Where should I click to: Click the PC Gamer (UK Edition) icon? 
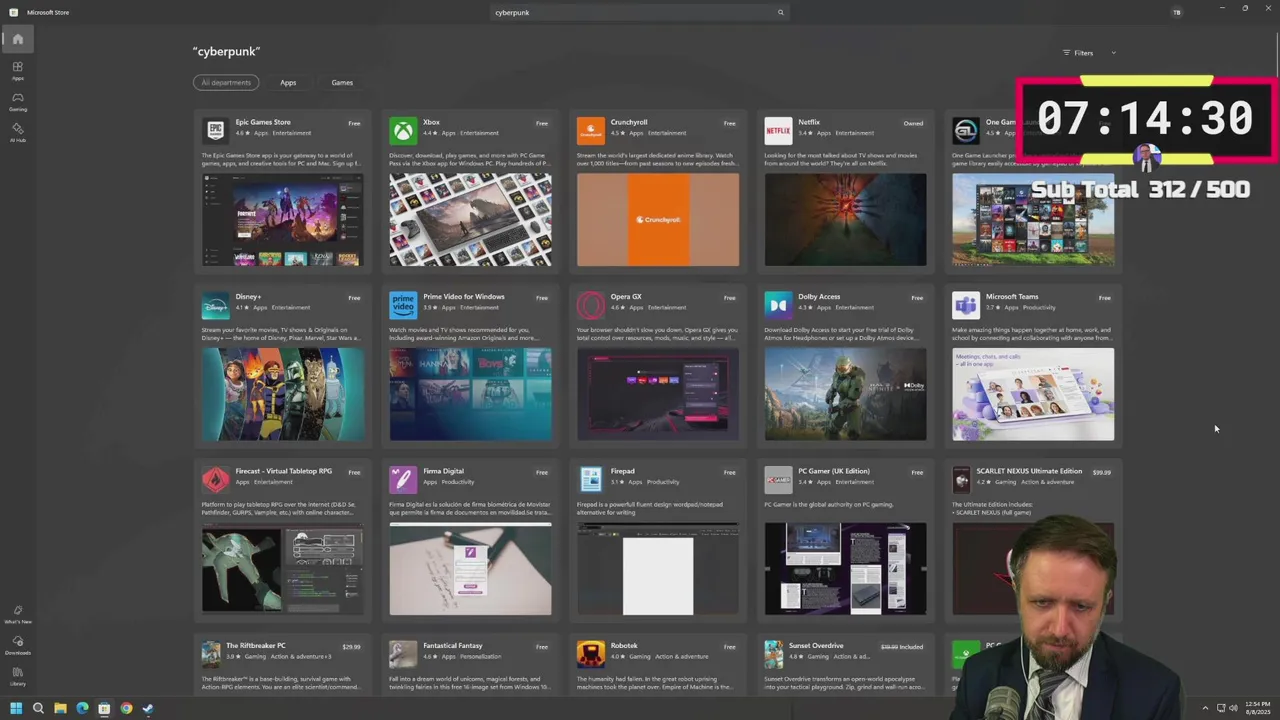tap(778, 479)
